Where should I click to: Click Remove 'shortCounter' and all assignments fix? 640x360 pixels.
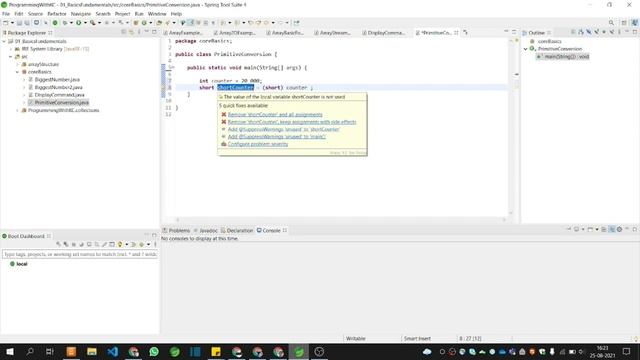(275, 115)
